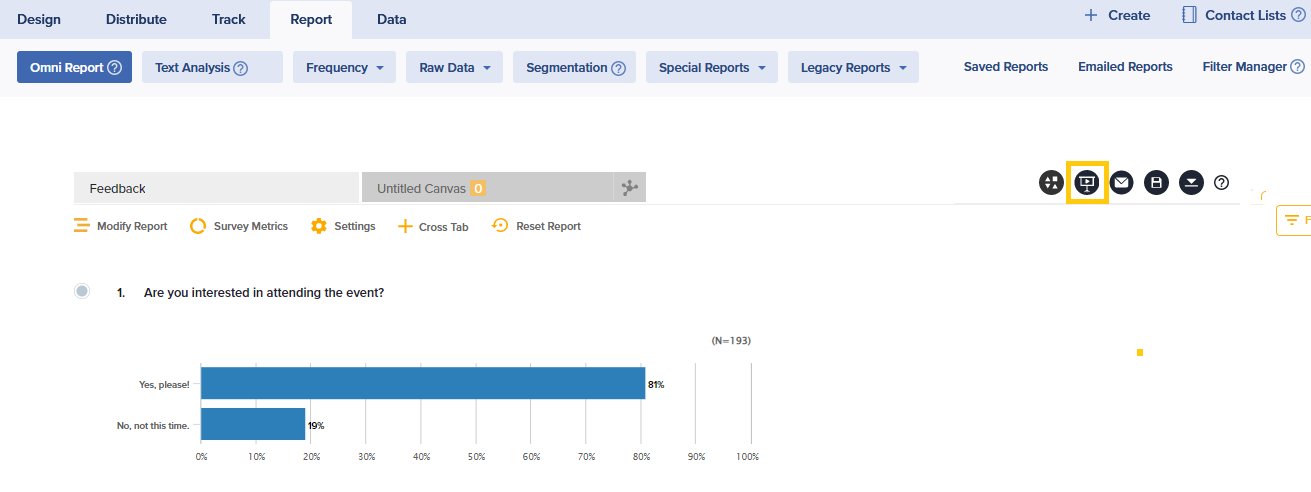Viewport: 1311px width, 492px height.
Task: Click the shapes layout icon in report toolbar
Action: [x=1051, y=183]
